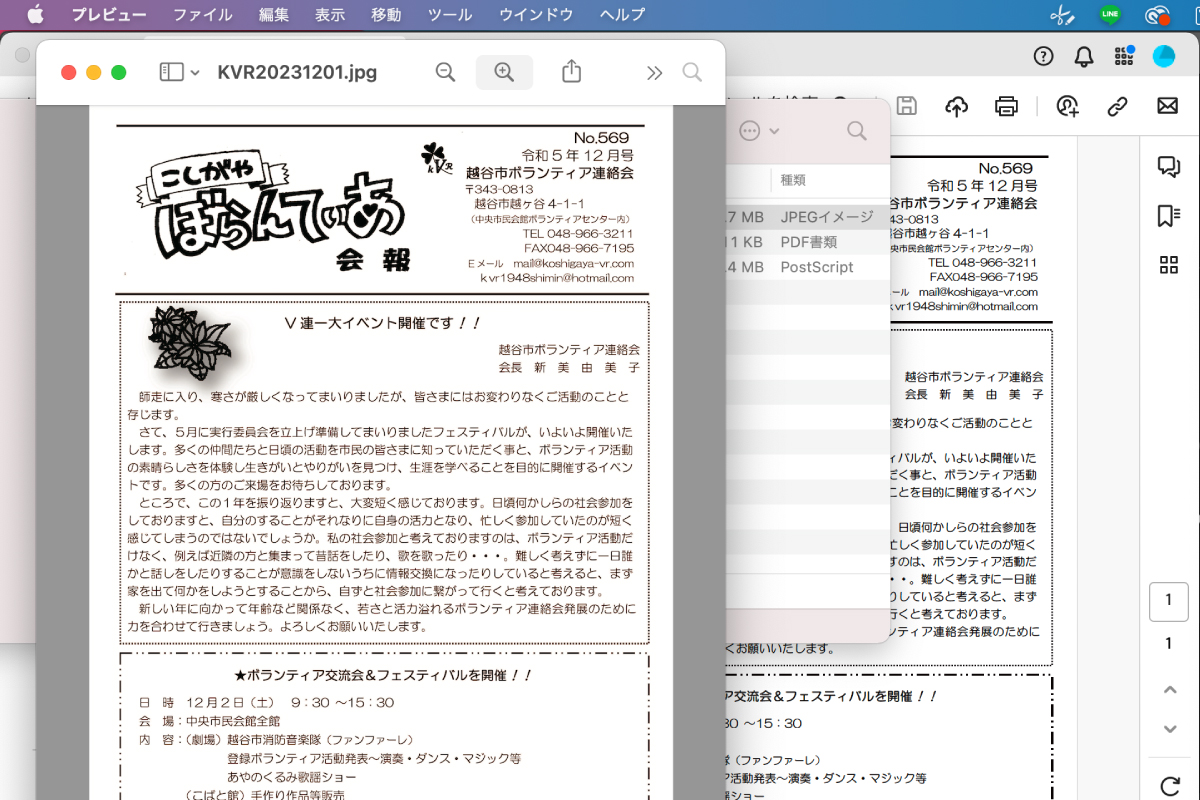
Task: Click FAX048-966-7195 in the Acrobat document
Action: (984, 276)
